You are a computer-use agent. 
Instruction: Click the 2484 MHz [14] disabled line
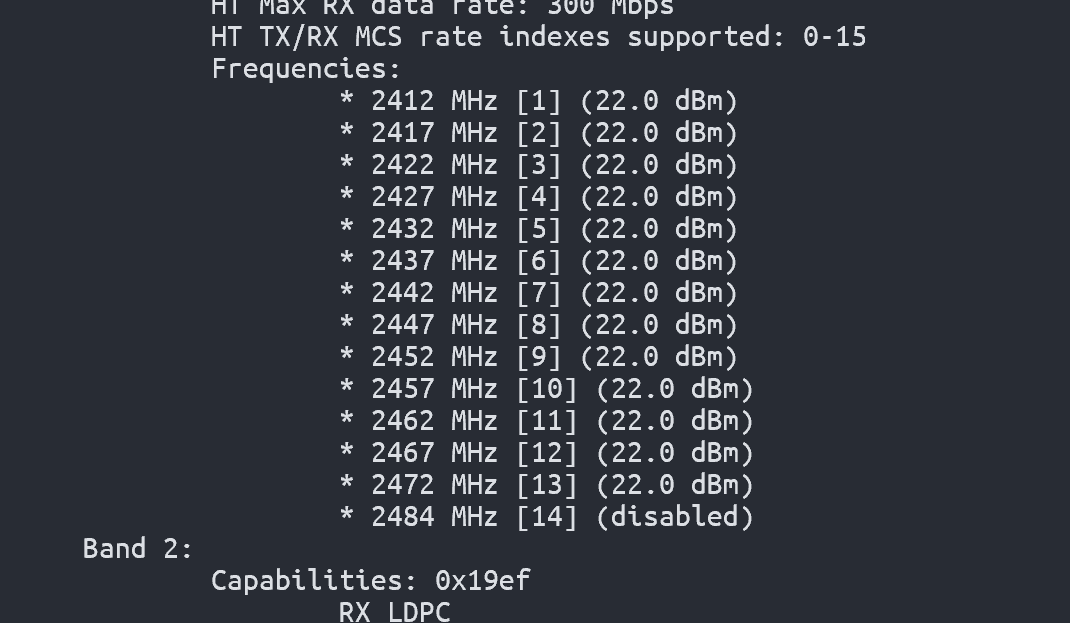[547, 517]
